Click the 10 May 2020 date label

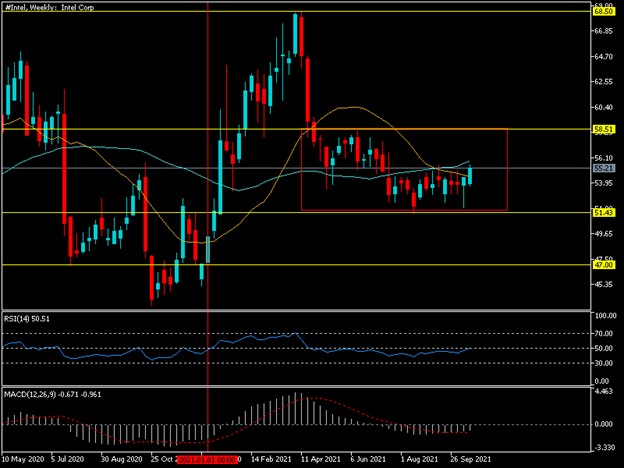(23, 459)
